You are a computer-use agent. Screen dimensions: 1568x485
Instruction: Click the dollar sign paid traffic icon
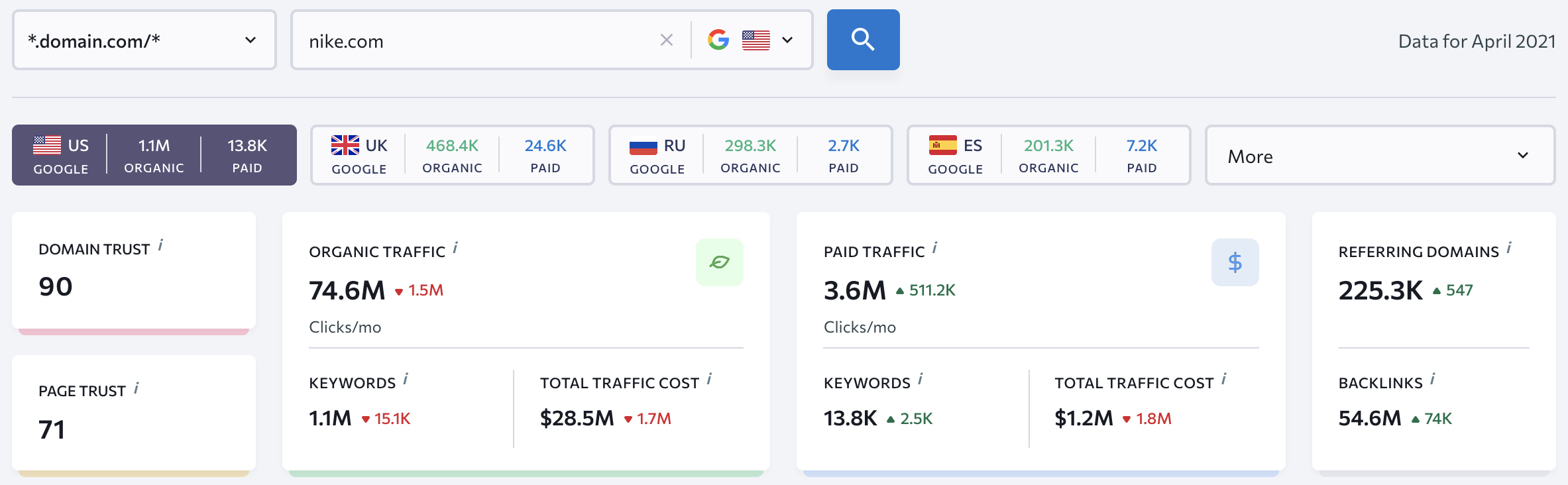click(x=1235, y=262)
